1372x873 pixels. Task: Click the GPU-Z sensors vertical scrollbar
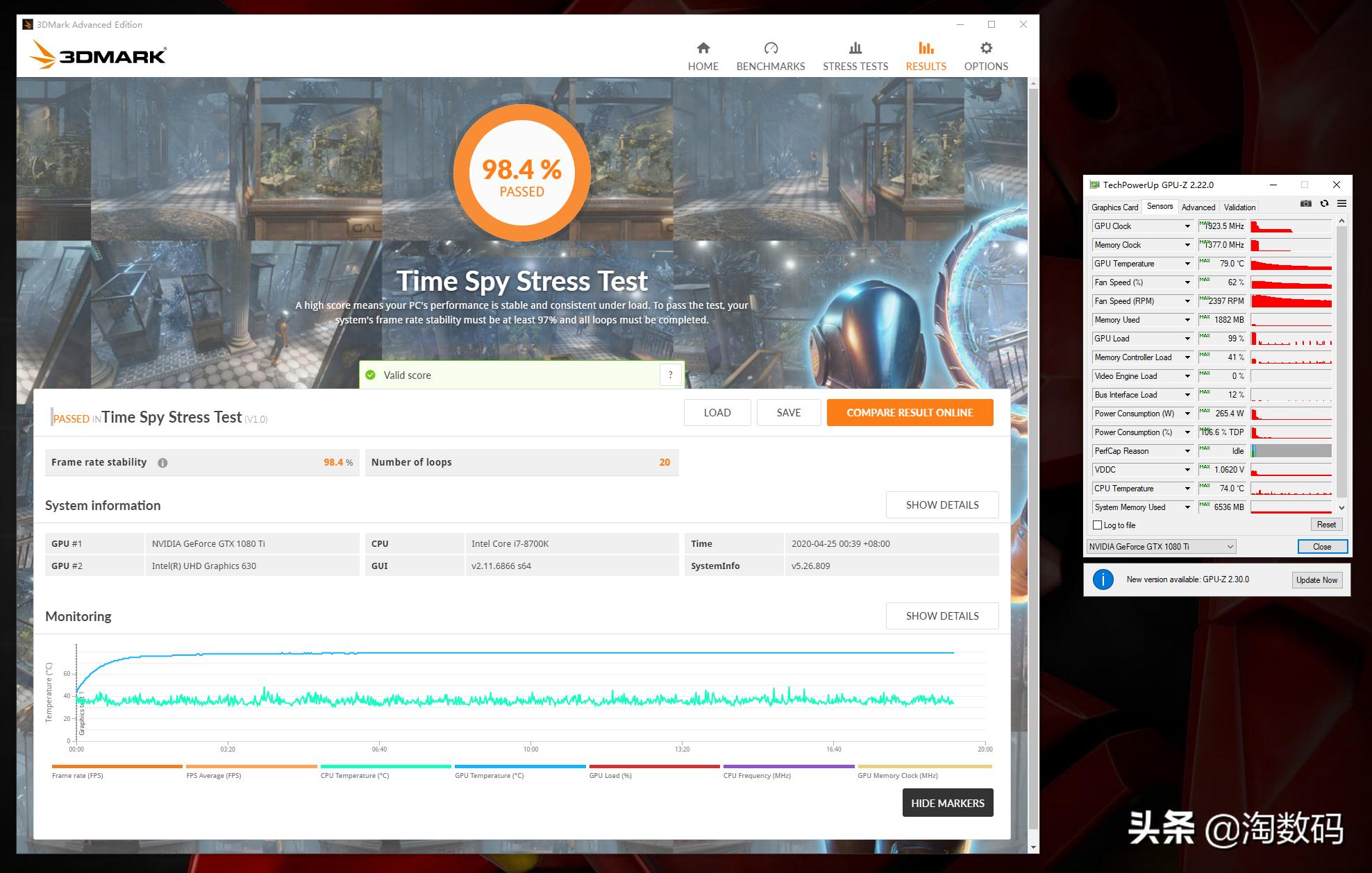1341,361
